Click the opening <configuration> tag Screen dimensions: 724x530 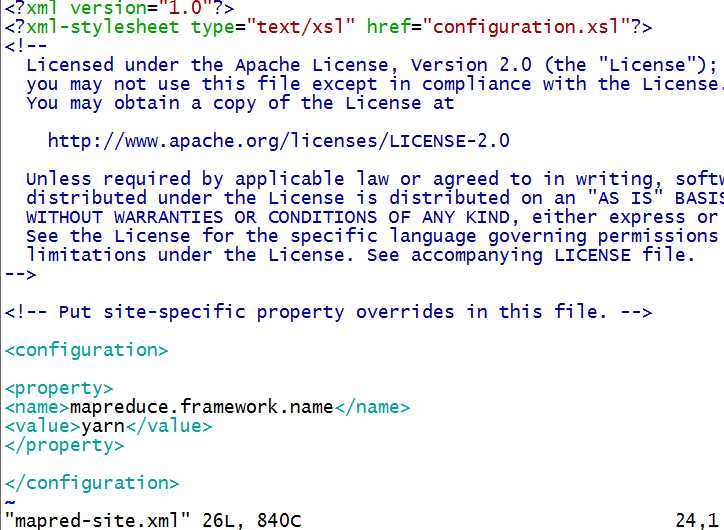pyautogui.click(x=86, y=350)
